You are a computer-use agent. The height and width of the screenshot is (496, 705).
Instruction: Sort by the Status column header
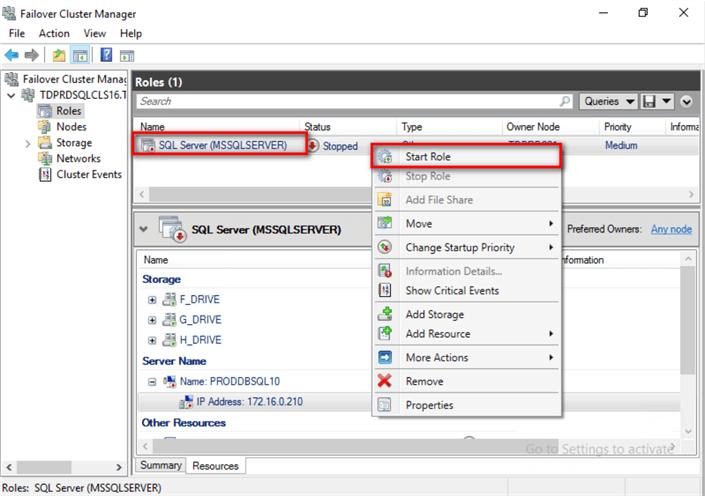point(348,127)
